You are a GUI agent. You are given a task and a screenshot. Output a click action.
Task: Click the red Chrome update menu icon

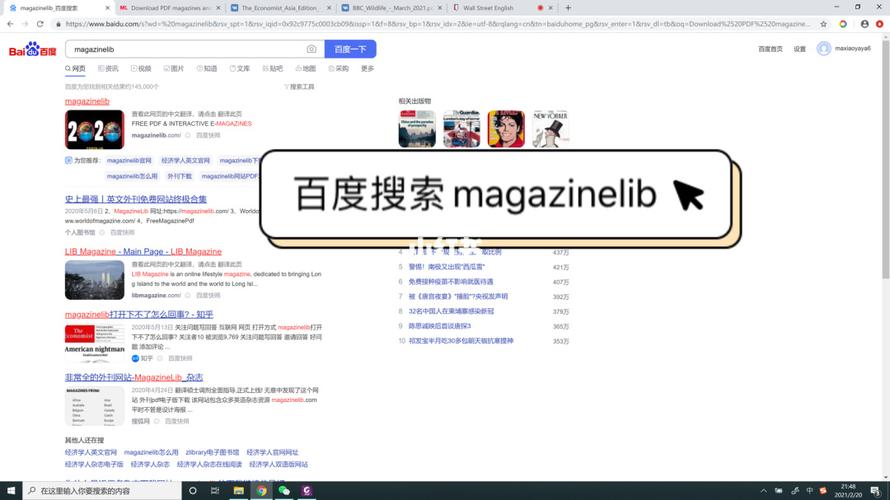point(879,24)
